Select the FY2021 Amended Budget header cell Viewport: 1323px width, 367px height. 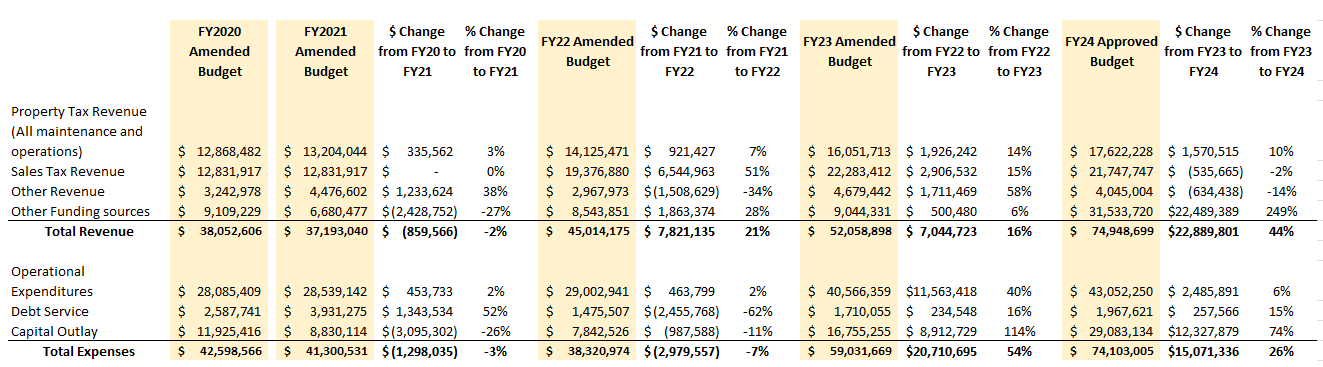pos(325,51)
